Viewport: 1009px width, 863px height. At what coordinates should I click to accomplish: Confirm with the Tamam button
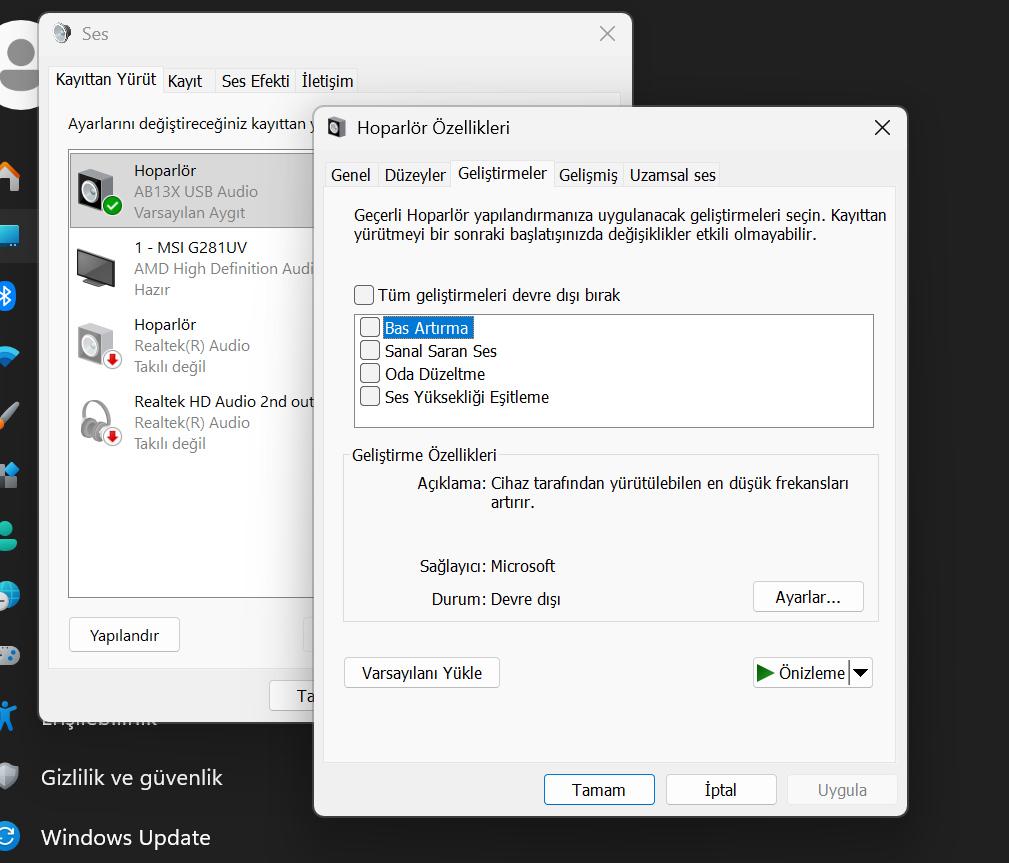(x=599, y=790)
